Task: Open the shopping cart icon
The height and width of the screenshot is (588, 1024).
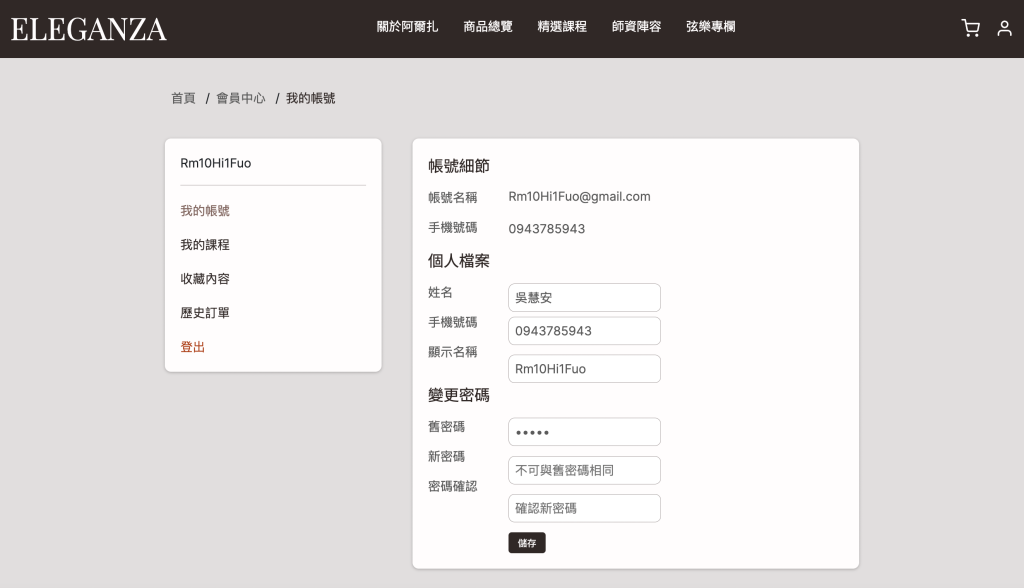Action: click(x=970, y=28)
